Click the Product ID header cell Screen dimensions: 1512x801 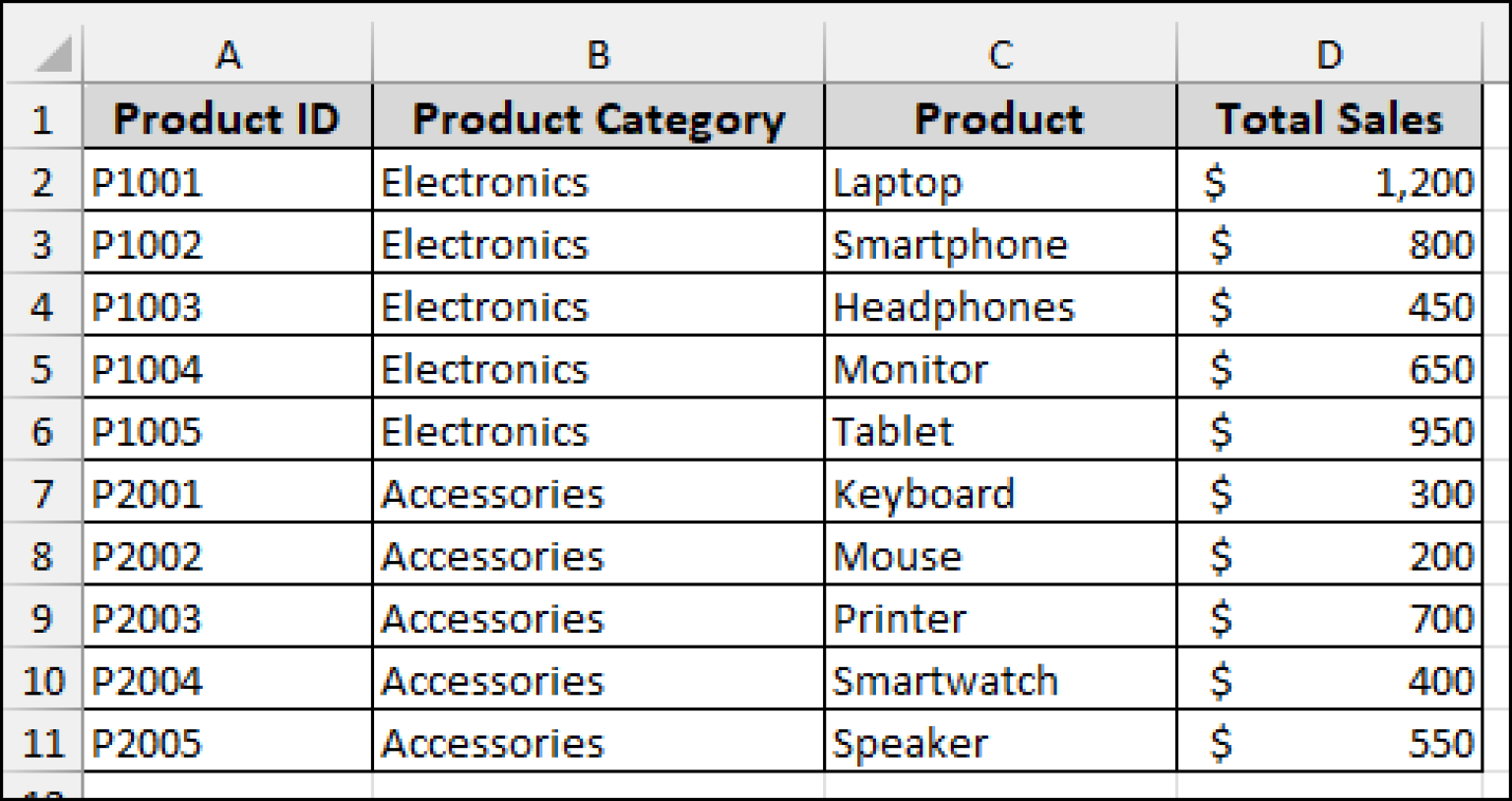pos(228,118)
